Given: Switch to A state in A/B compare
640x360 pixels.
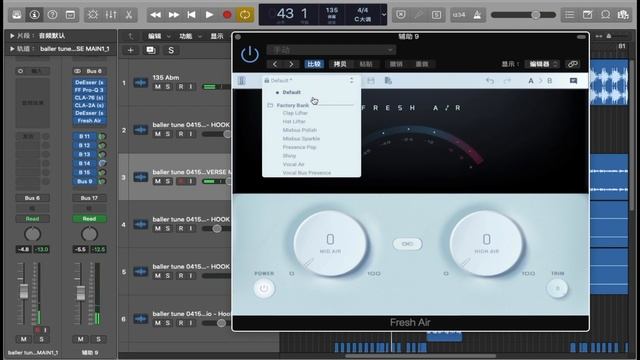Looking at the screenshot, I should pos(531,81).
